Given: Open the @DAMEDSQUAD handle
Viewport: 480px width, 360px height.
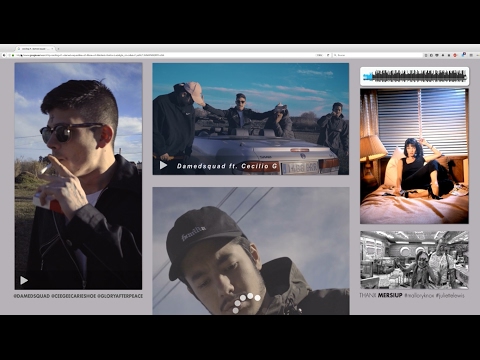Looking at the screenshot, I should (x=32, y=296).
